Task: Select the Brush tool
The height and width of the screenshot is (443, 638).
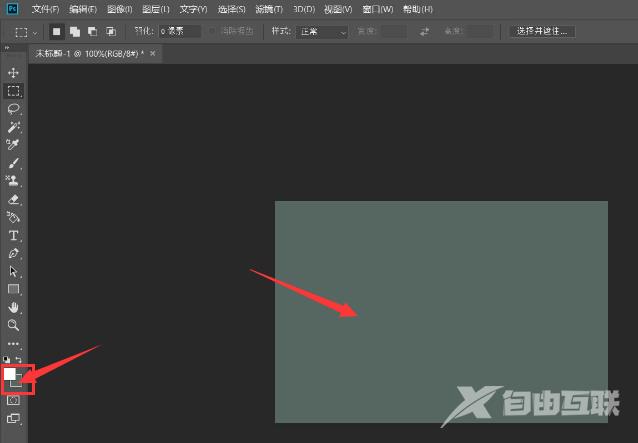Action: tap(13, 163)
